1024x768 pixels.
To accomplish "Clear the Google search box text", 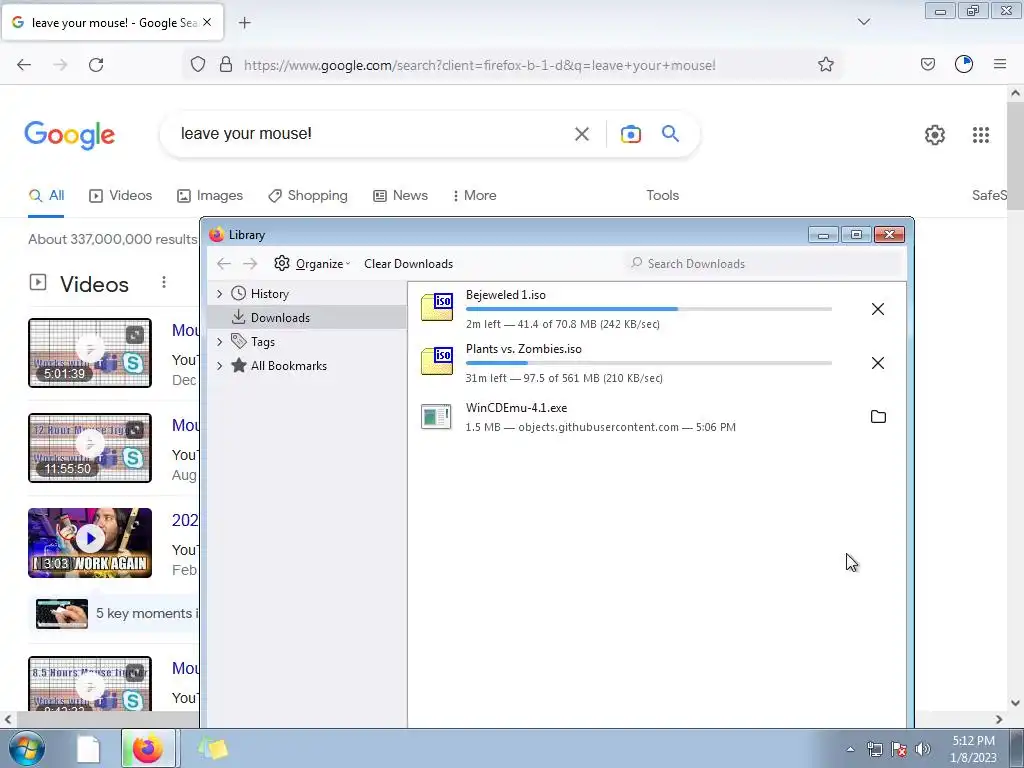I will 582,134.
